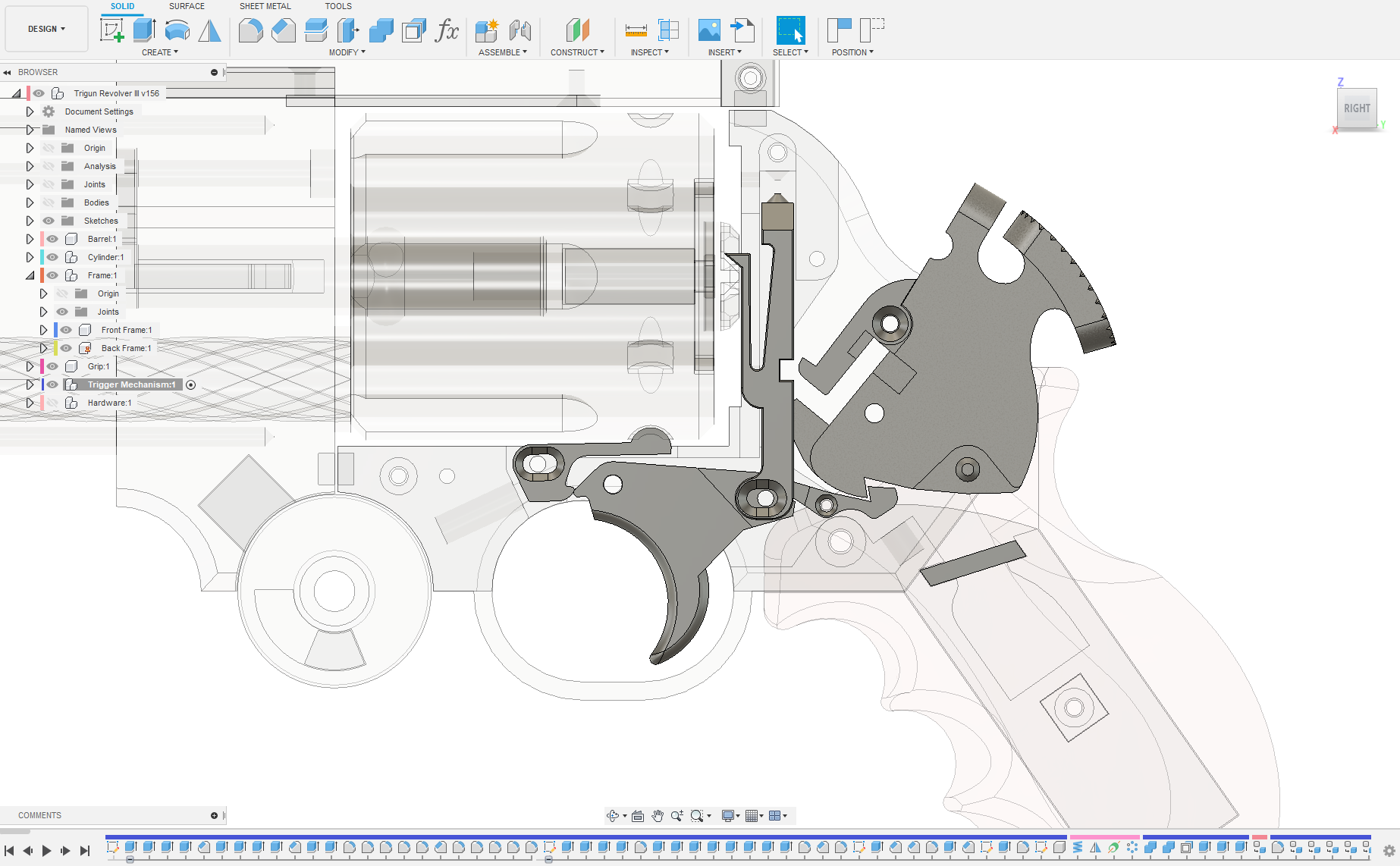Open the DESIGN workspace dropdown
Image resolution: width=1400 pixels, height=866 pixels.
(46, 29)
